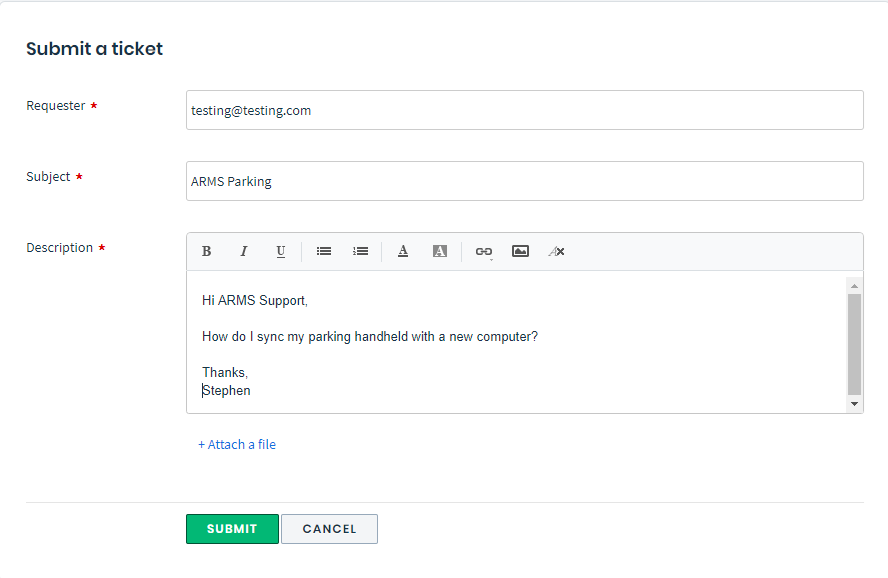Submit the support ticket
This screenshot has height=578, width=888.
point(232,529)
